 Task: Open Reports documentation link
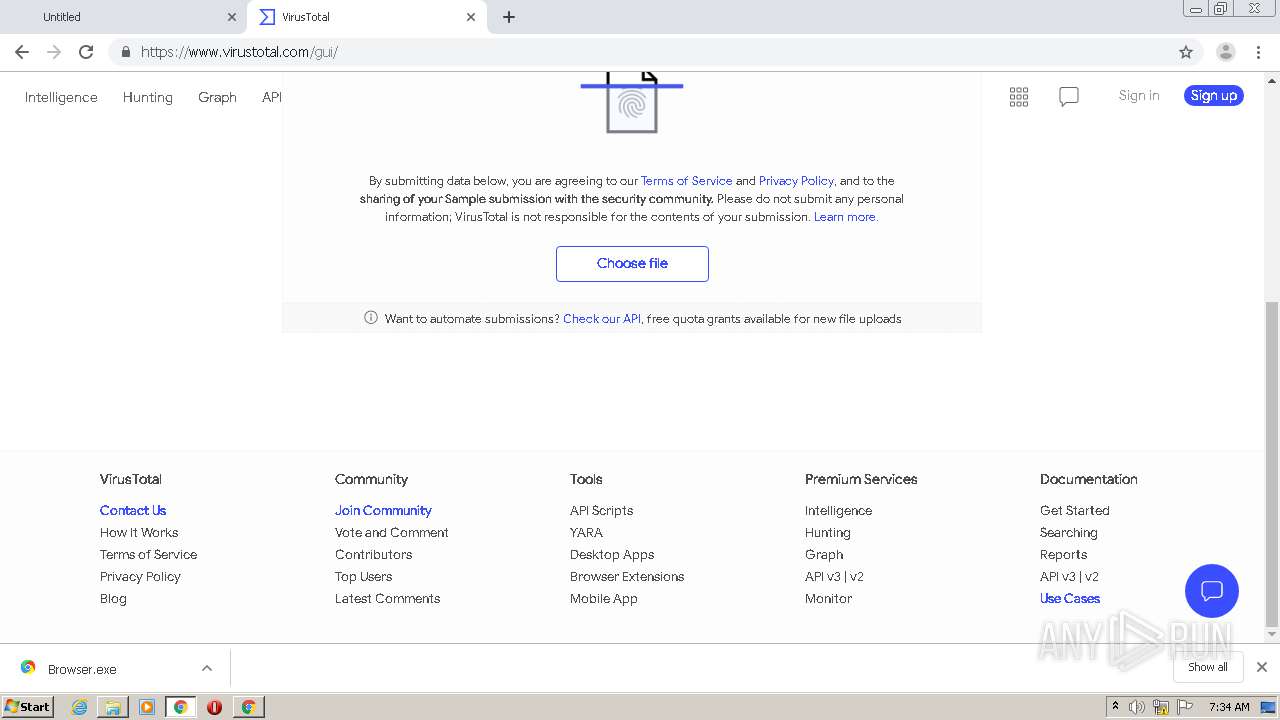tap(1063, 554)
